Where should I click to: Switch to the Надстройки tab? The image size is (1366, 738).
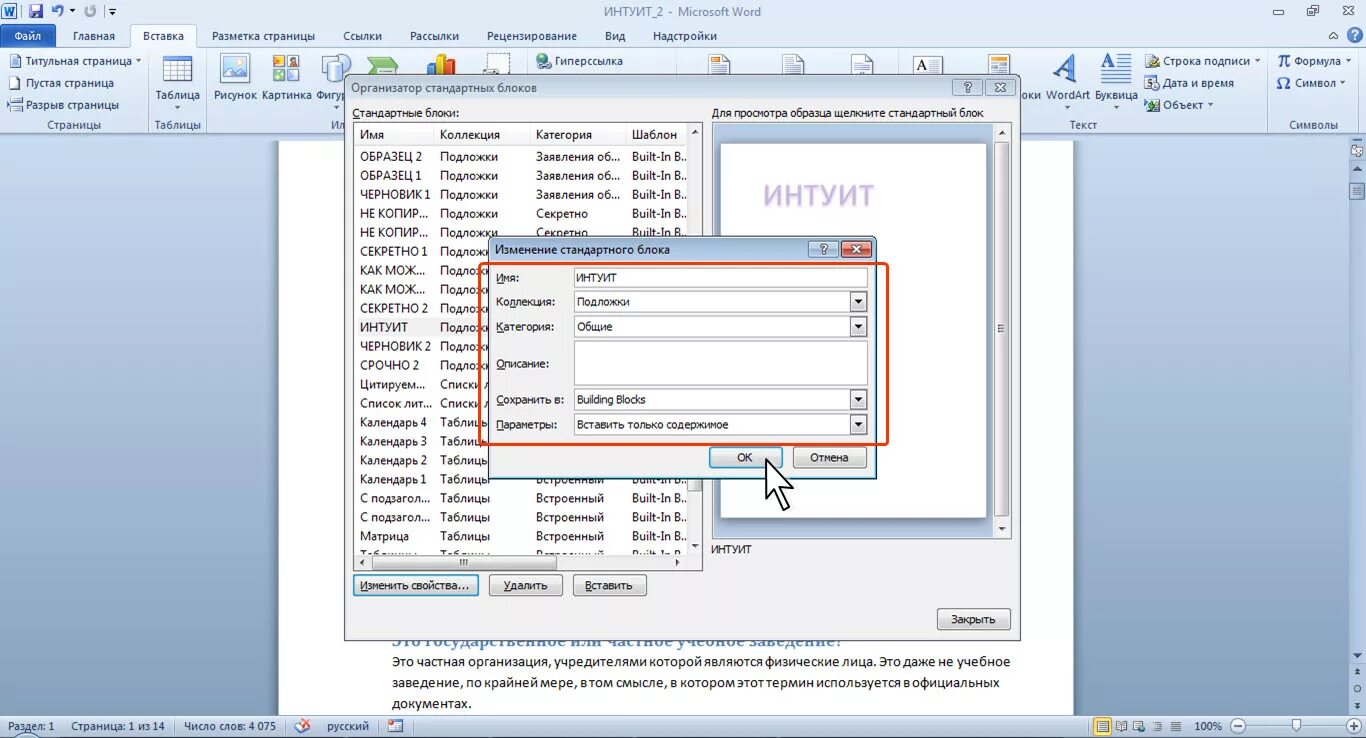684,36
